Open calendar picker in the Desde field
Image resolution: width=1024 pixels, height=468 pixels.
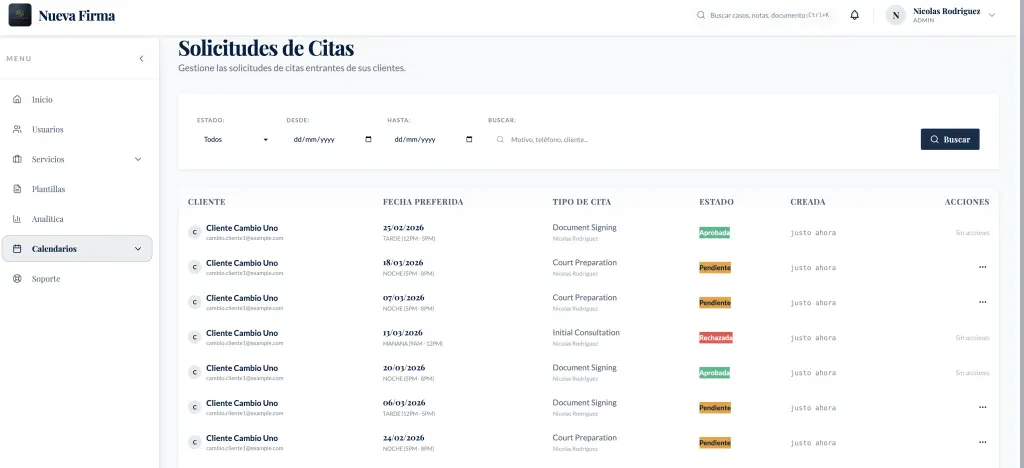point(368,139)
